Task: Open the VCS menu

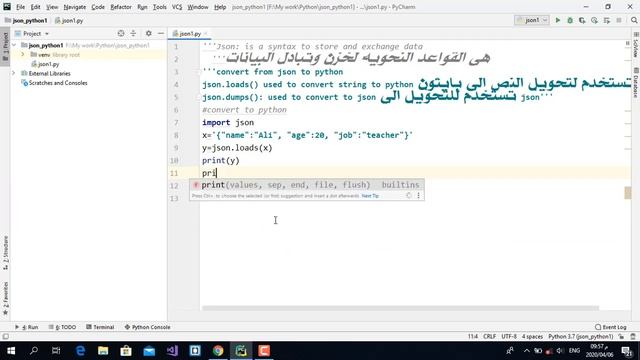Action: 177,7
